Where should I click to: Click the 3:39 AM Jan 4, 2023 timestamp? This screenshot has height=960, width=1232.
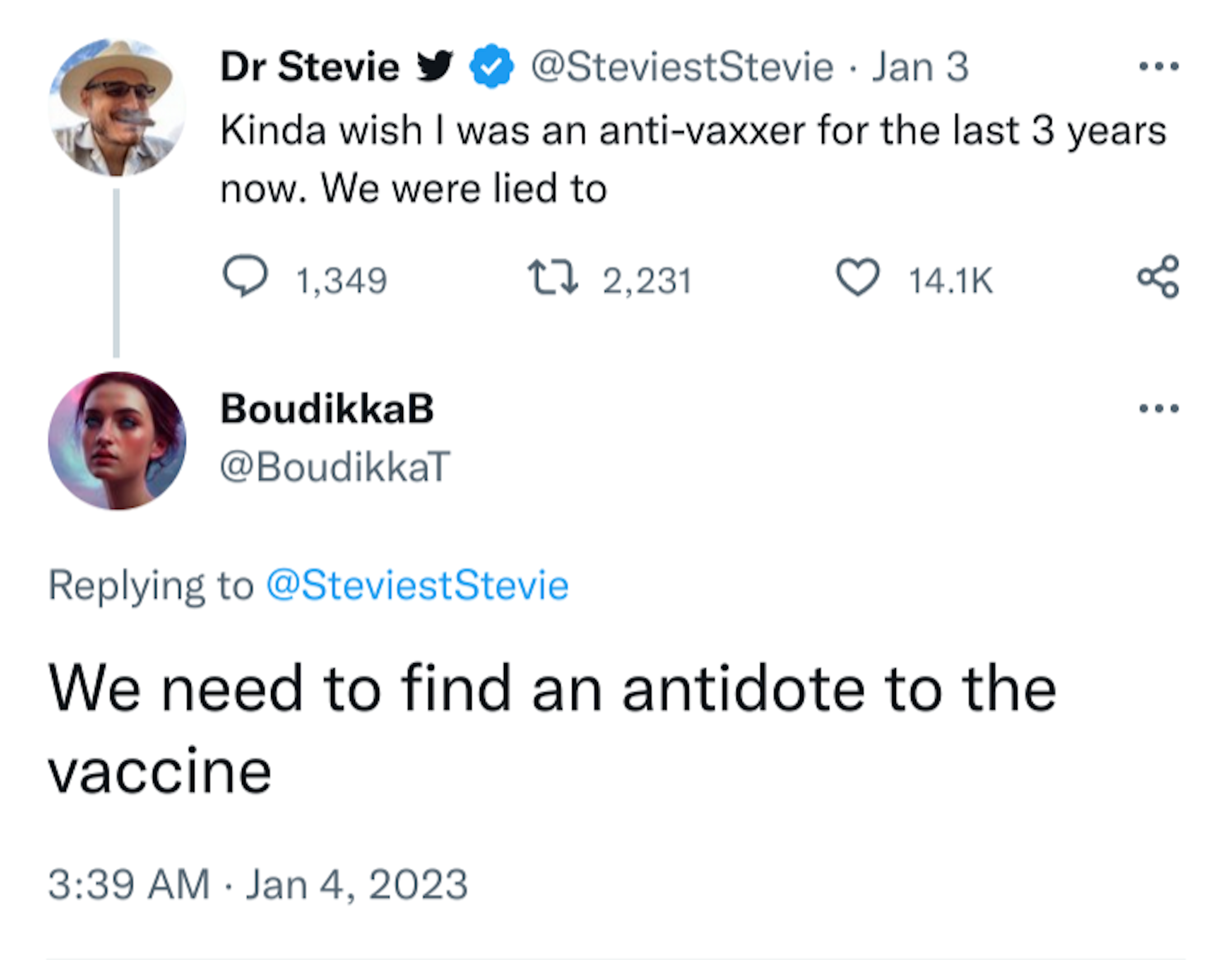[x=258, y=884]
